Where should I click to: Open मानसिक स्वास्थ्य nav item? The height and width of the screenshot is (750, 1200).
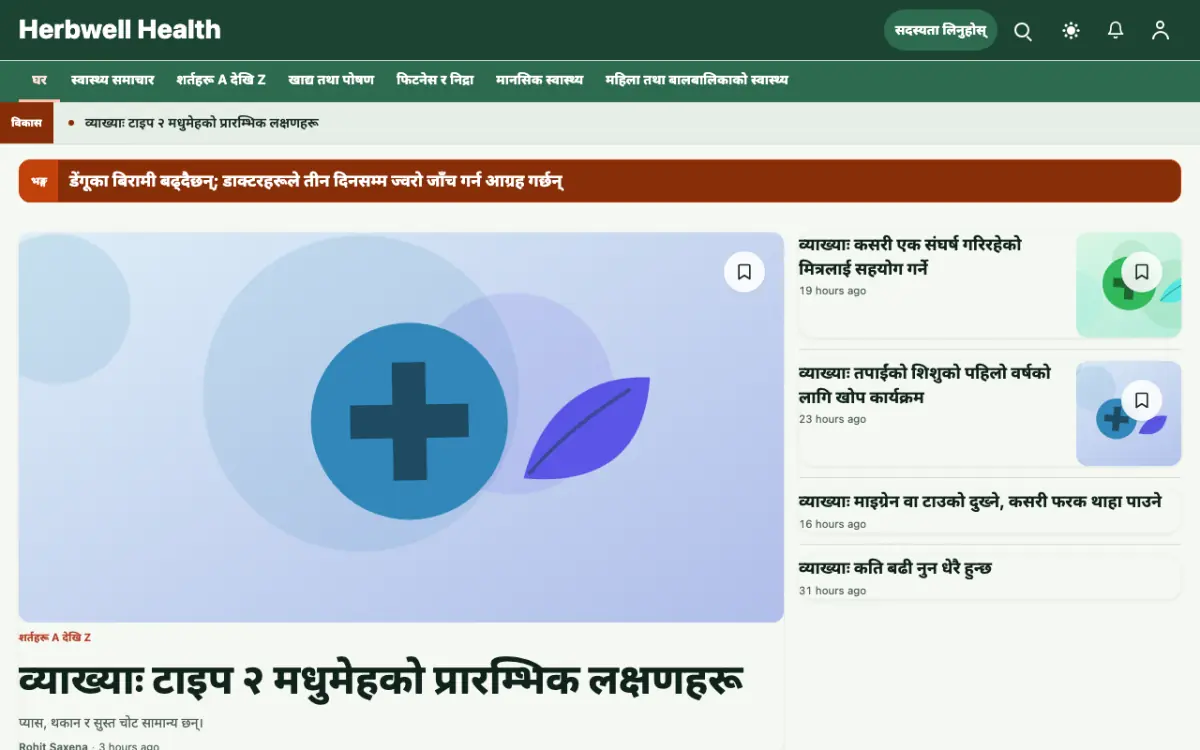coord(540,80)
